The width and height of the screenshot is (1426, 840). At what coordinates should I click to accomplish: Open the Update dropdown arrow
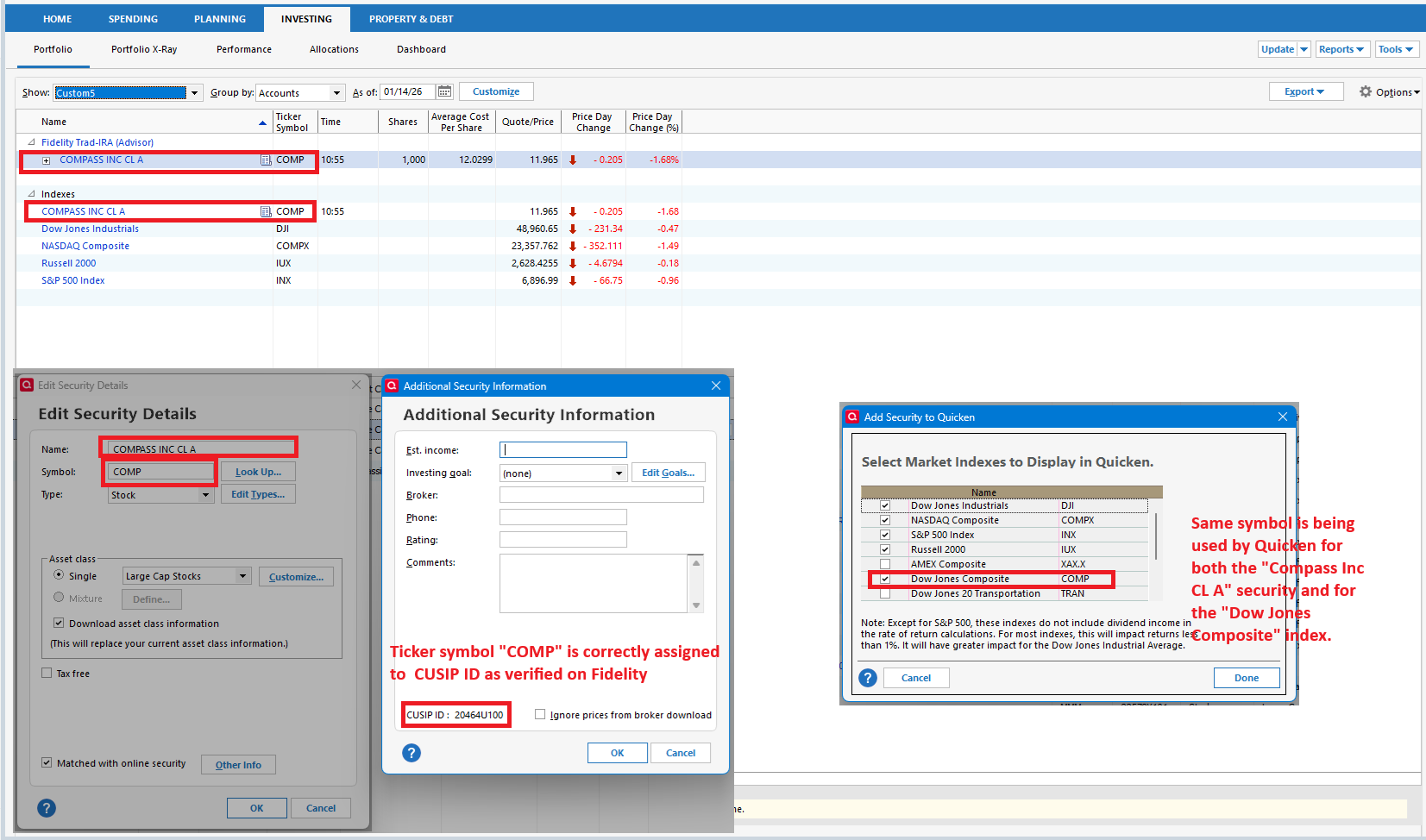pyautogui.click(x=1304, y=49)
